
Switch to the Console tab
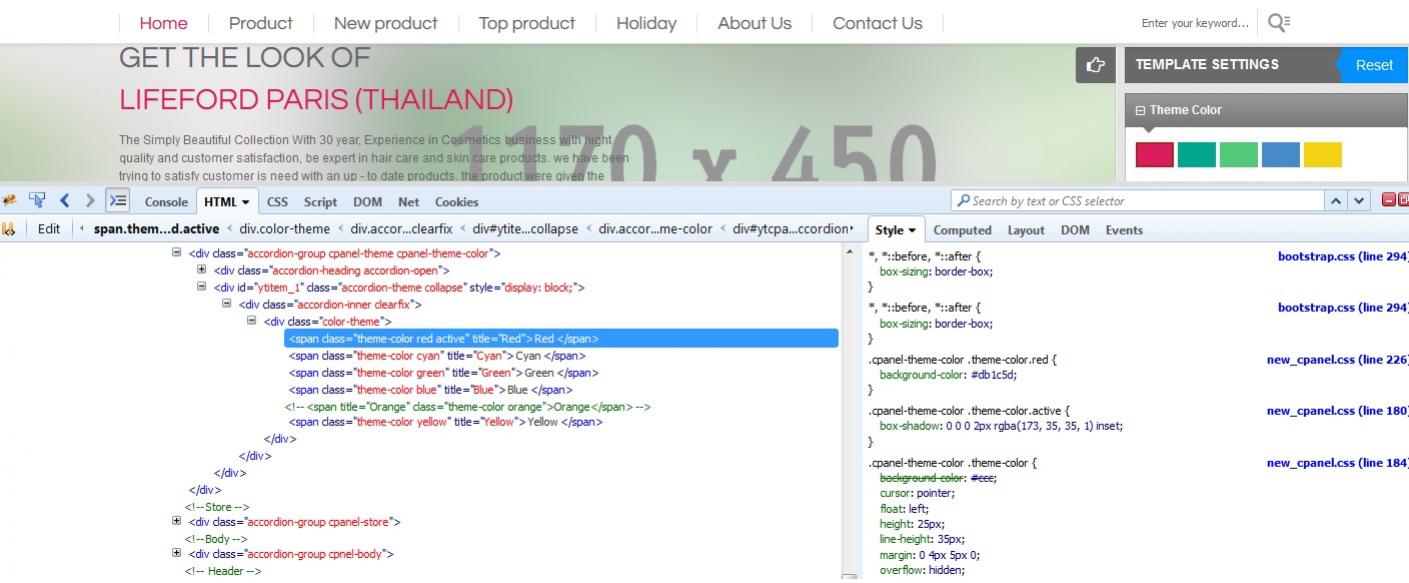(166, 201)
